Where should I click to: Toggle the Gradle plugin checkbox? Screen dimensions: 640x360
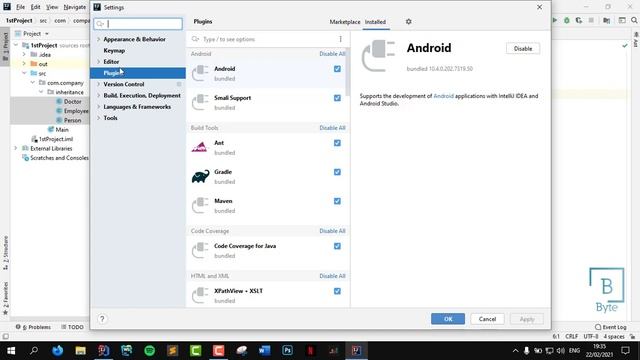pos(337,172)
